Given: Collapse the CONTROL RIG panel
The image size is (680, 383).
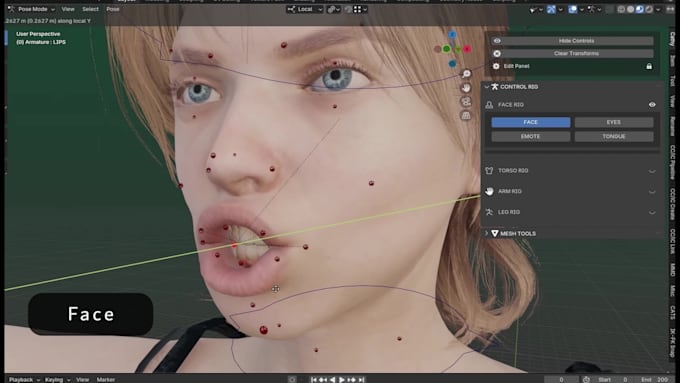Looking at the screenshot, I should [x=487, y=87].
